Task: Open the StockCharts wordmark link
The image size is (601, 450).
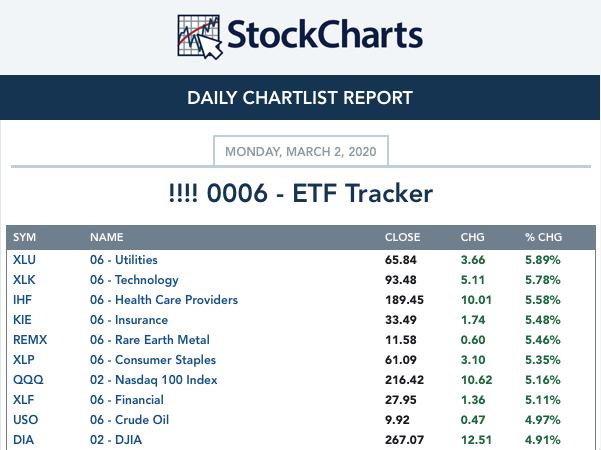Action: pyautogui.click(x=325, y=34)
